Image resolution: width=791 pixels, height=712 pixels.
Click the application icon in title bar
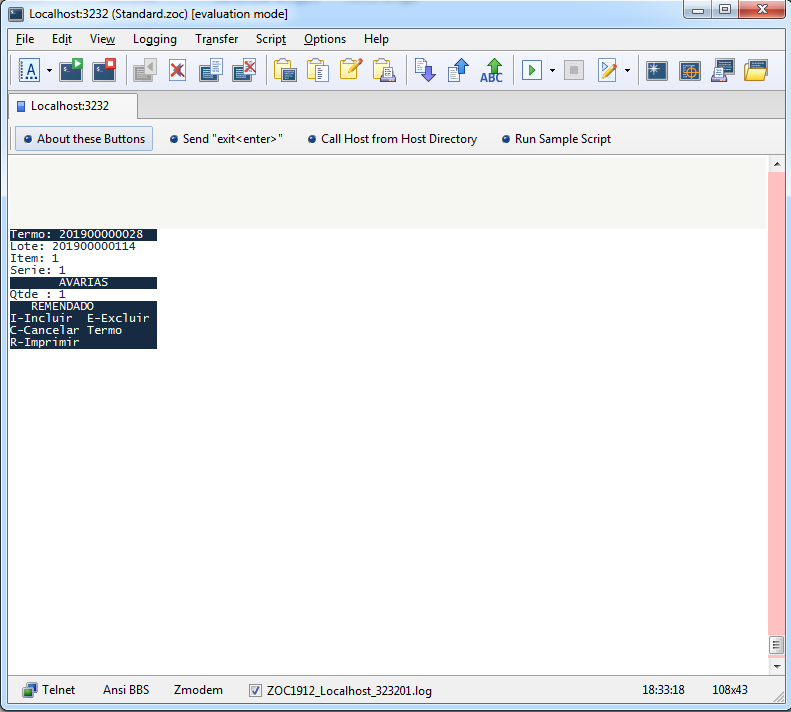[16, 14]
